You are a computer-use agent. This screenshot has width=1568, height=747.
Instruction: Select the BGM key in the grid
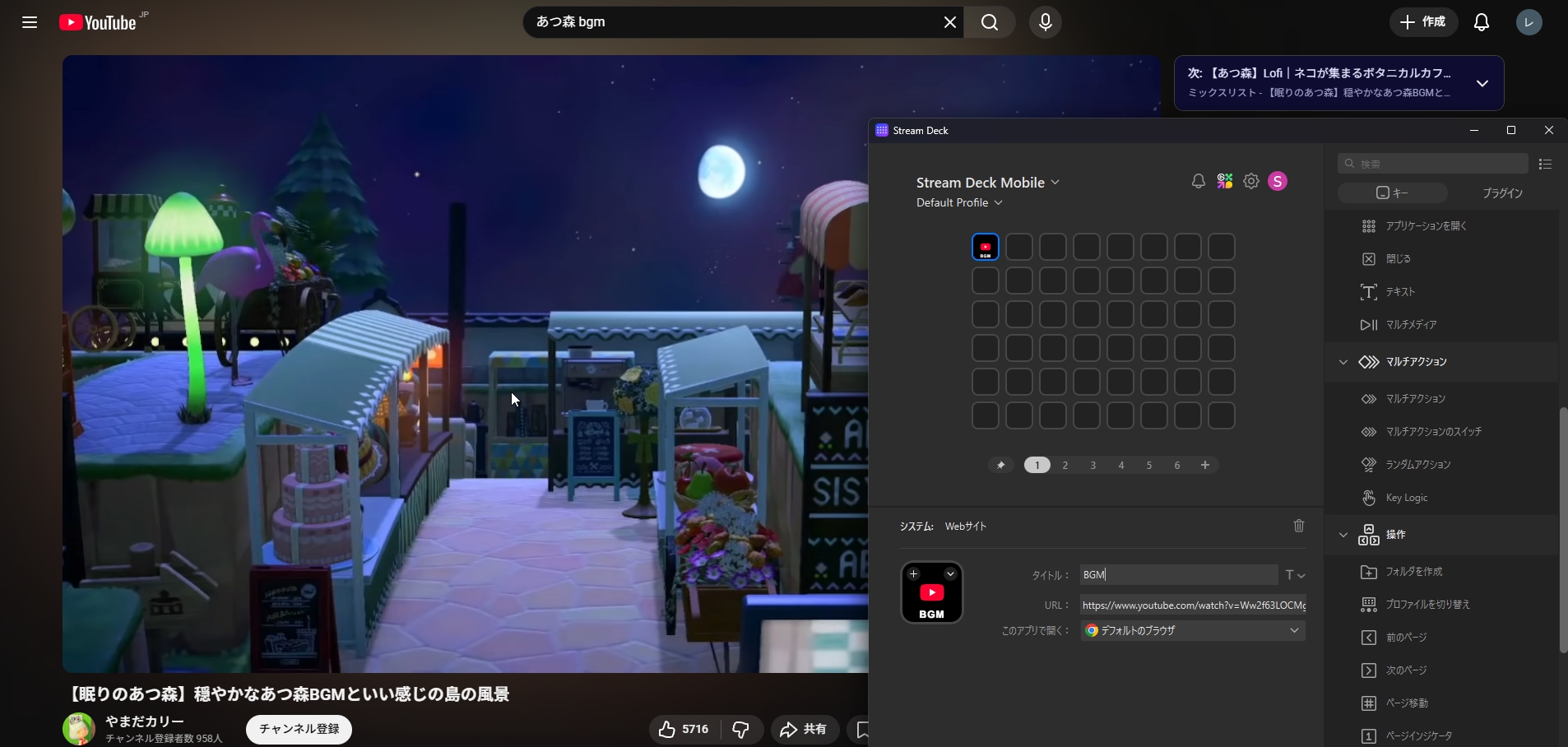click(x=985, y=247)
